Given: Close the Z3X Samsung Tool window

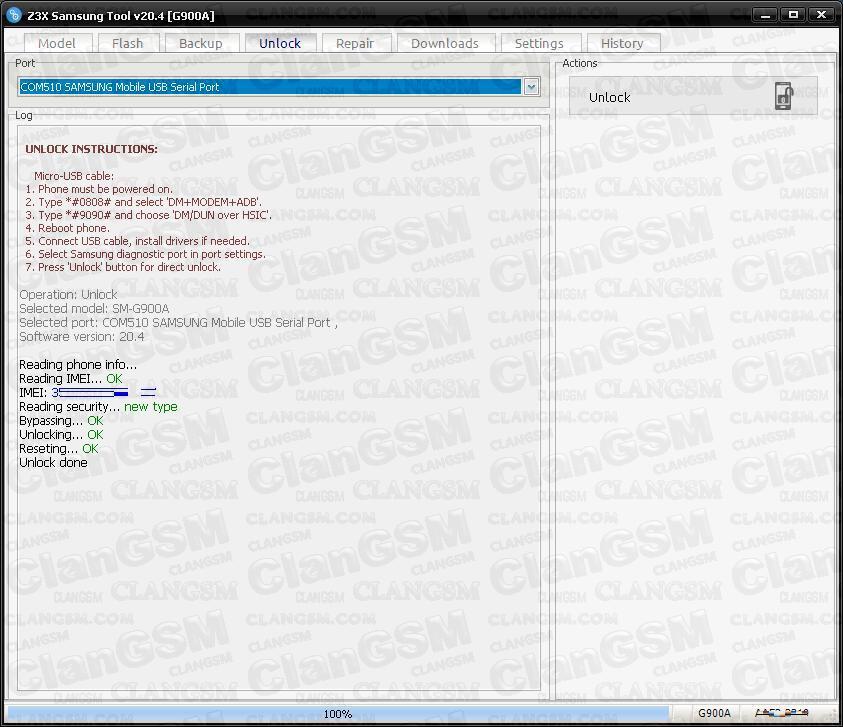Looking at the screenshot, I should (x=821, y=15).
